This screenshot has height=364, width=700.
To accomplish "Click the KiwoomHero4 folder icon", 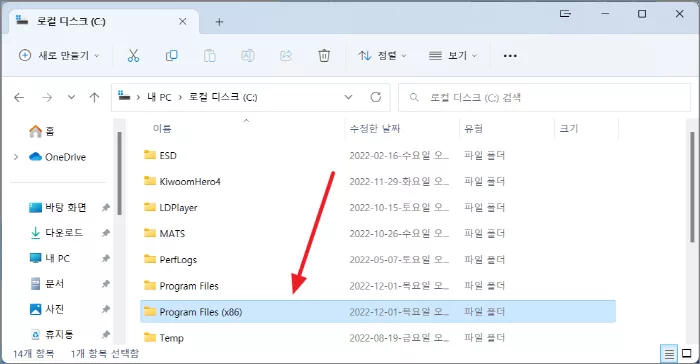I will (x=150, y=181).
